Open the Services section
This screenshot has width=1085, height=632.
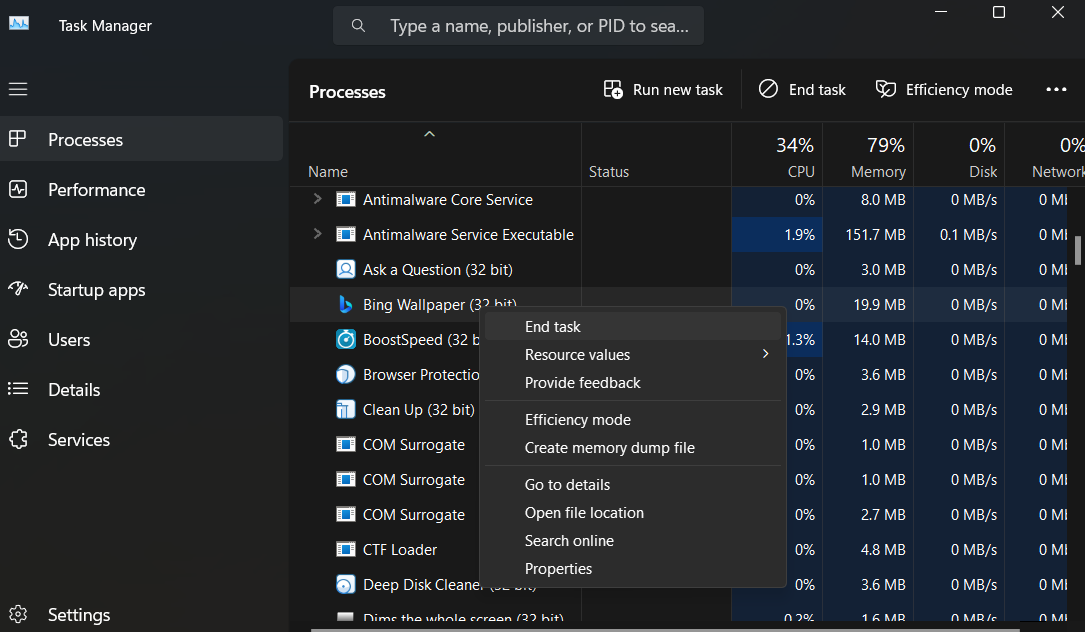click(79, 439)
